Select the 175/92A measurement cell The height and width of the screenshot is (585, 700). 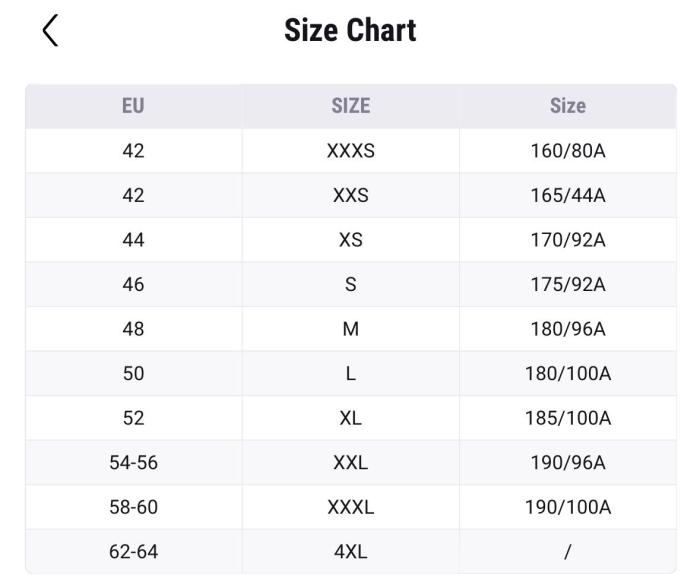pos(567,285)
